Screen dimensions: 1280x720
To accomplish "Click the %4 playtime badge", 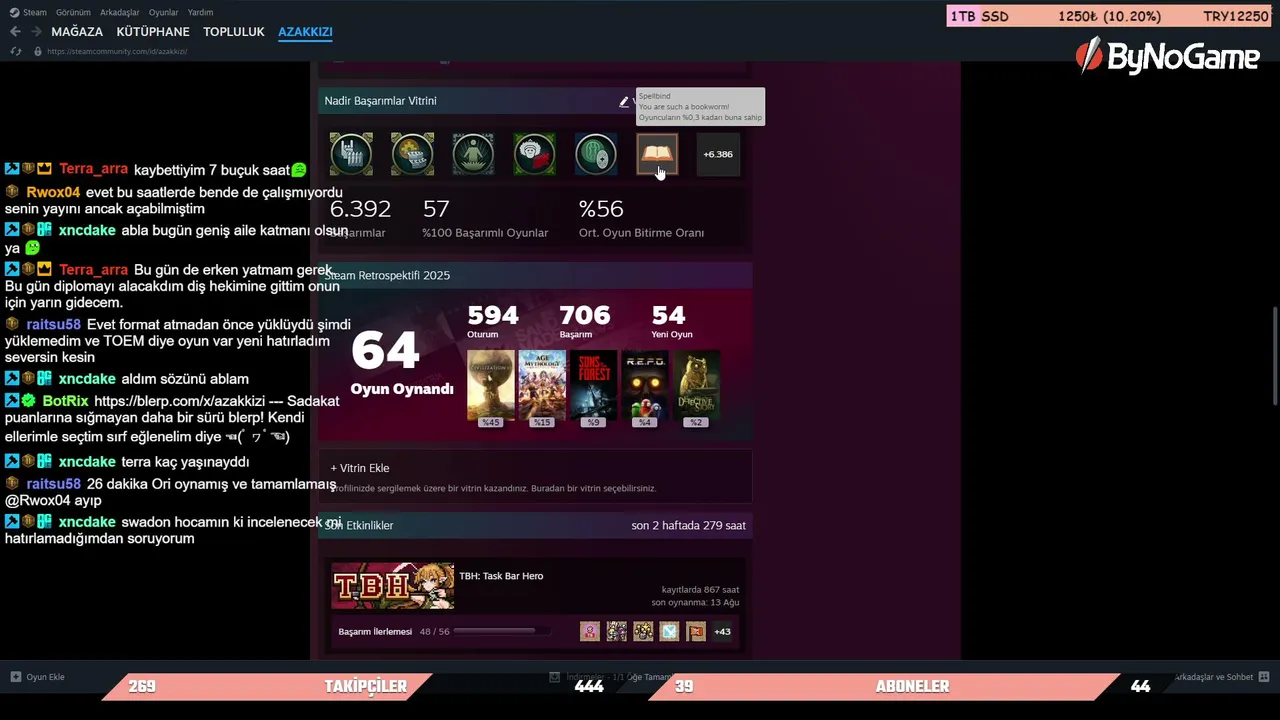I will [645, 422].
